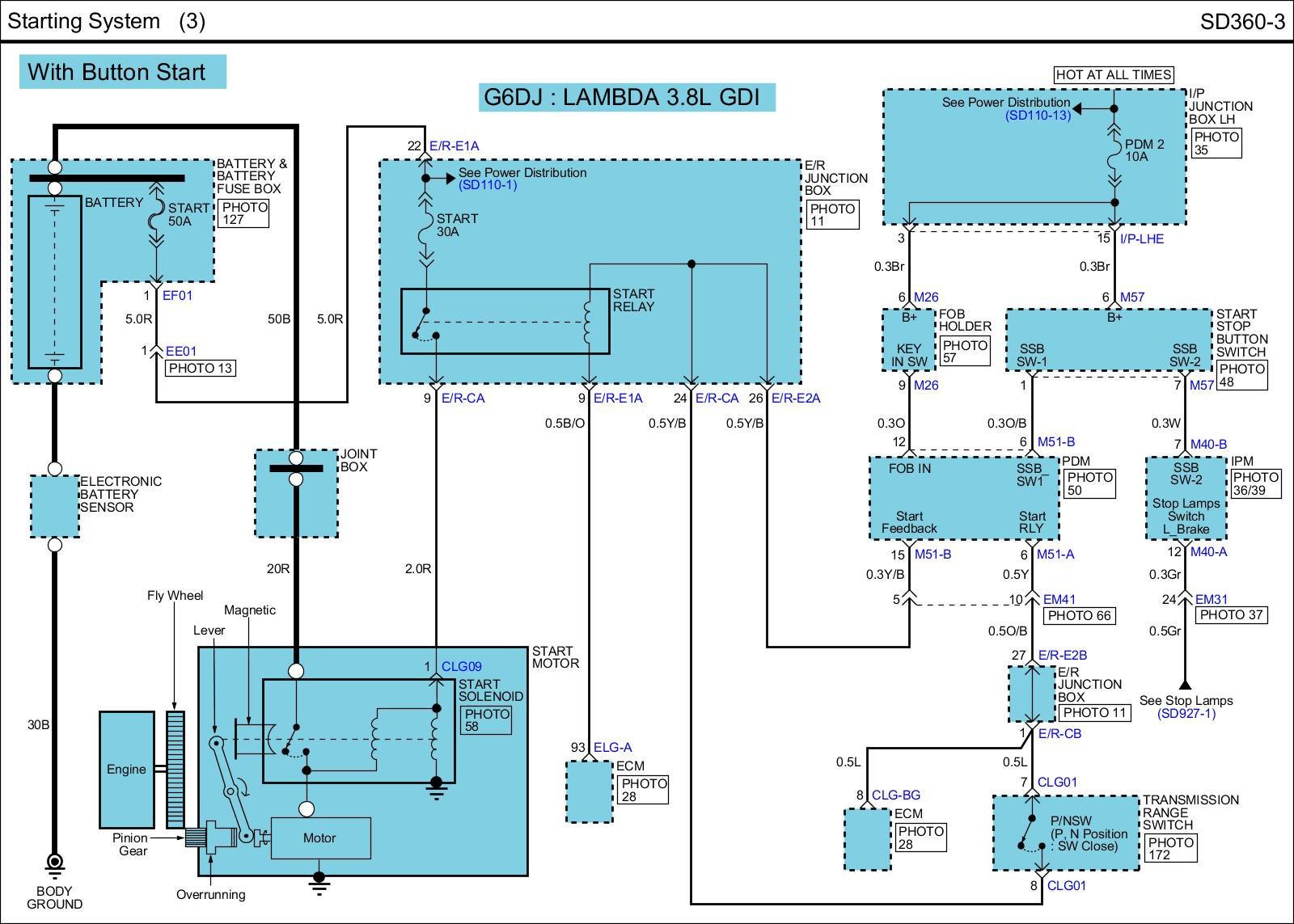Viewport: 1294px width, 924px height.
Task: Click the start relay coil symbol
Action: pos(589,323)
